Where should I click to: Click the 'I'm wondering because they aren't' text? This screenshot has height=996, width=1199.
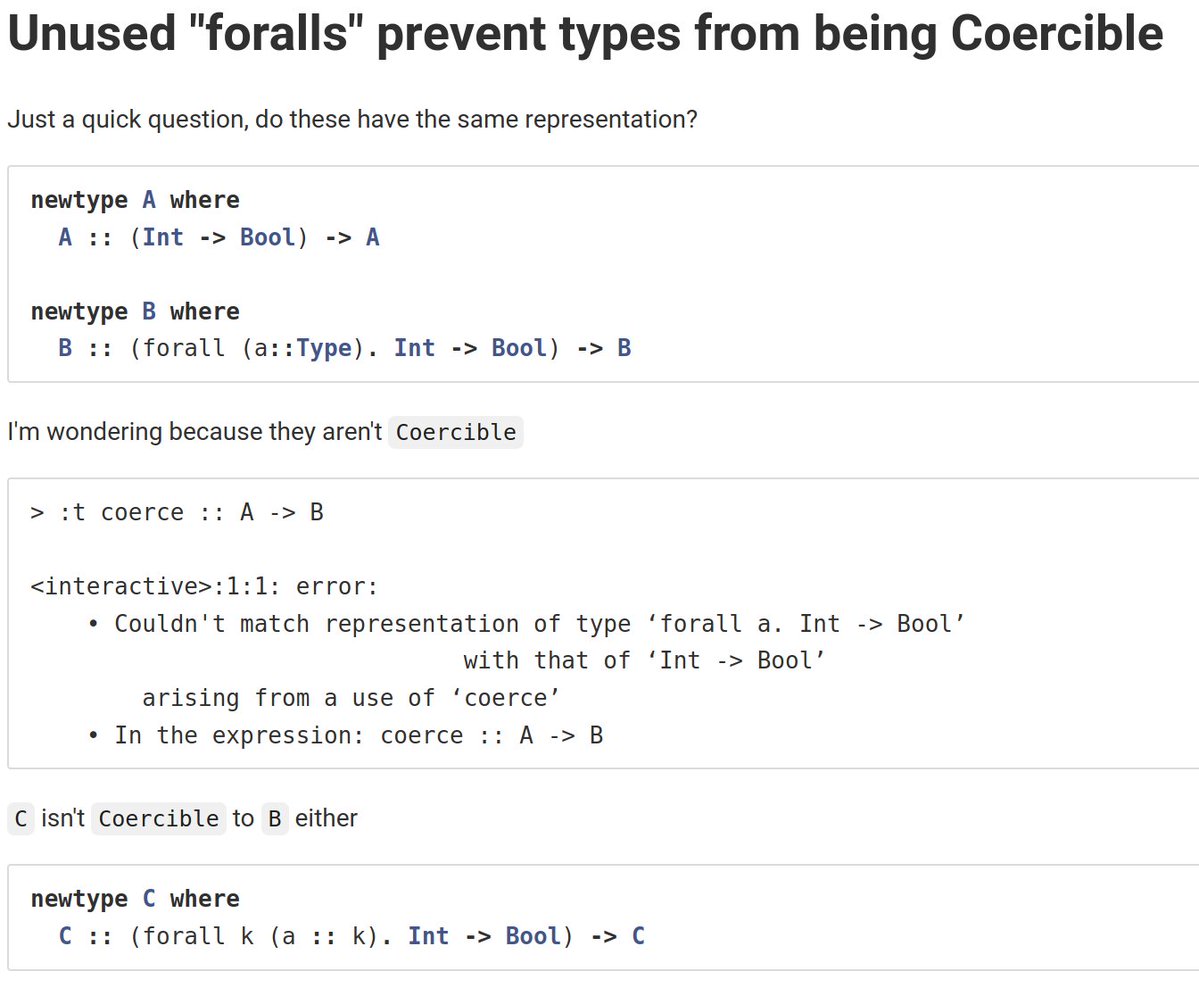195,432
